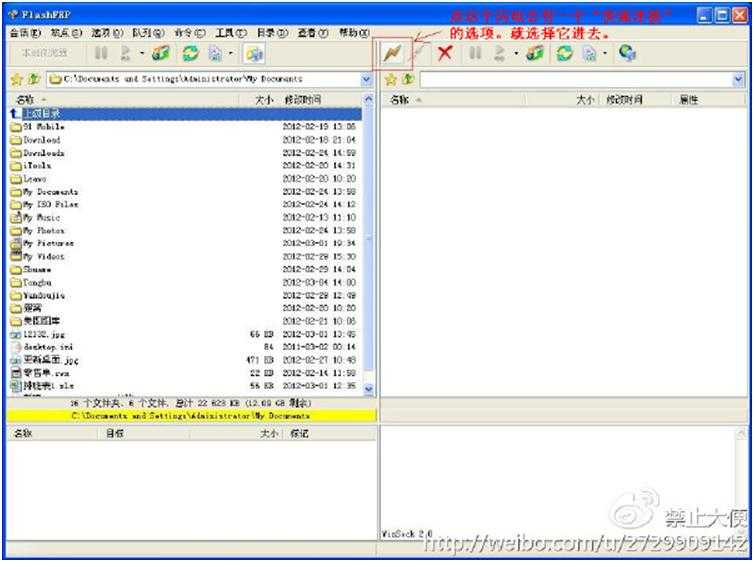Open the 队列(Q) menu
The height and width of the screenshot is (562, 754).
click(149, 33)
